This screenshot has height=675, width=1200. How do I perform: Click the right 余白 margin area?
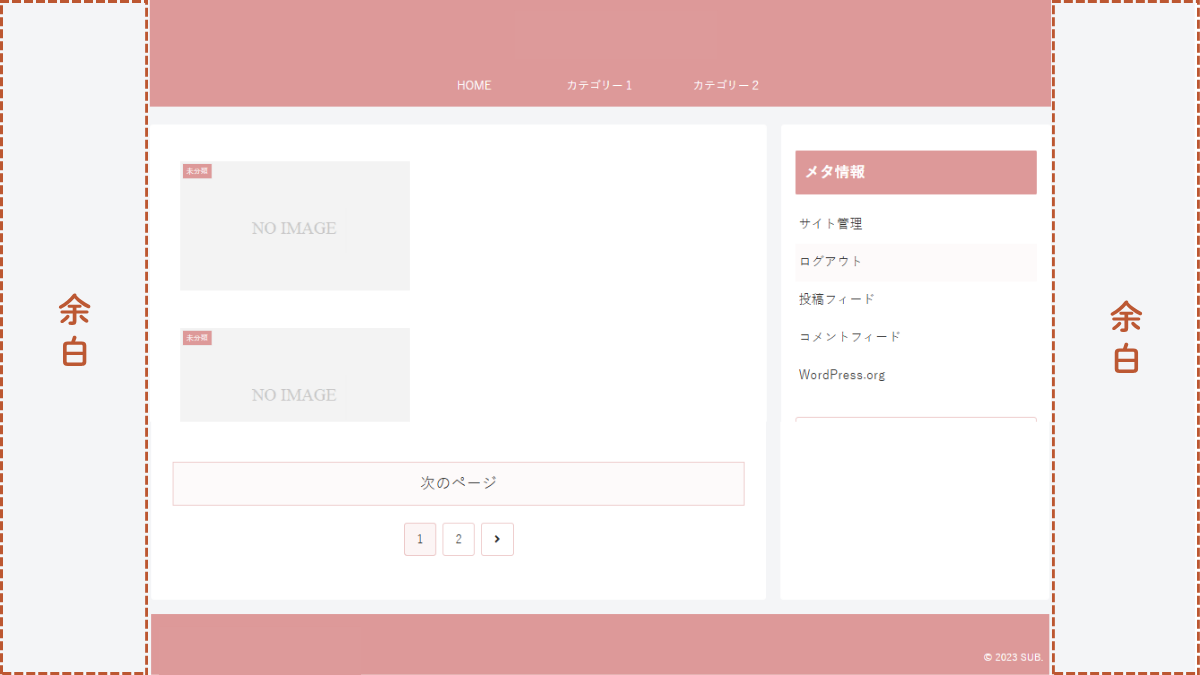(1125, 337)
